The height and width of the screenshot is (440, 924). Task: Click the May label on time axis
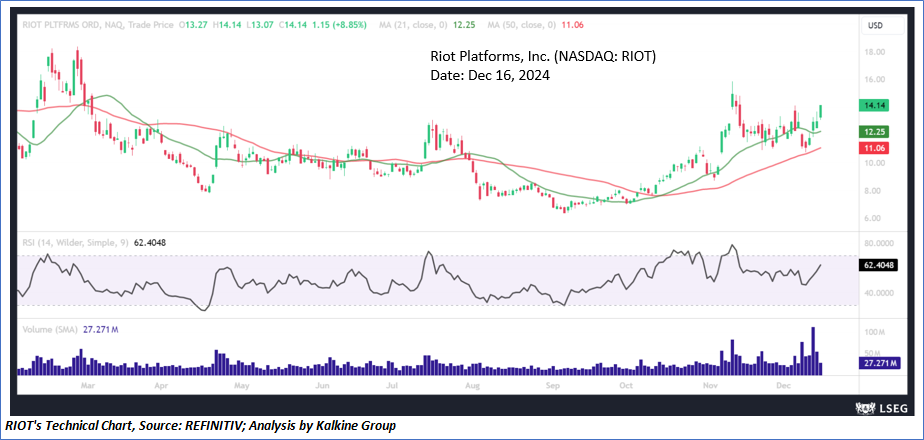[241, 386]
